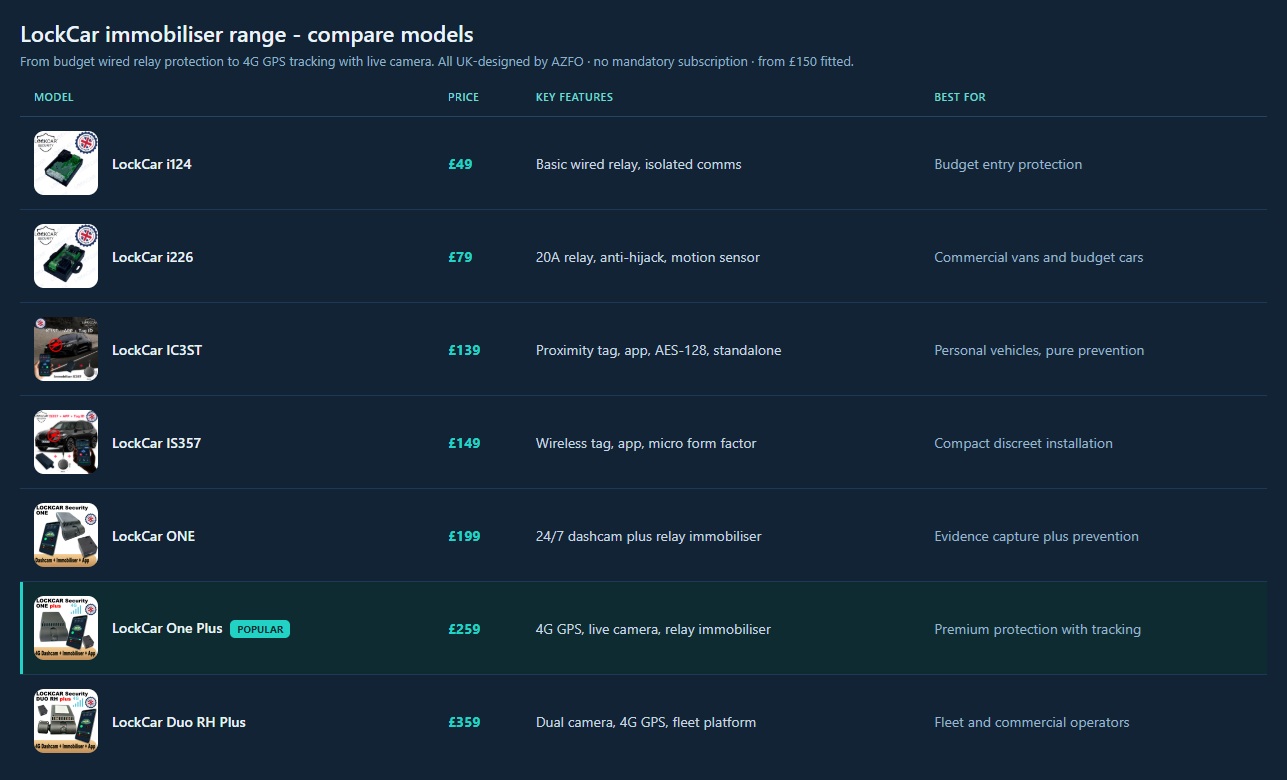Click 'Commercial vans and budget cars' text
This screenshot has width=1287, height=780.
pyautogui.click(x=1039, y=257)
